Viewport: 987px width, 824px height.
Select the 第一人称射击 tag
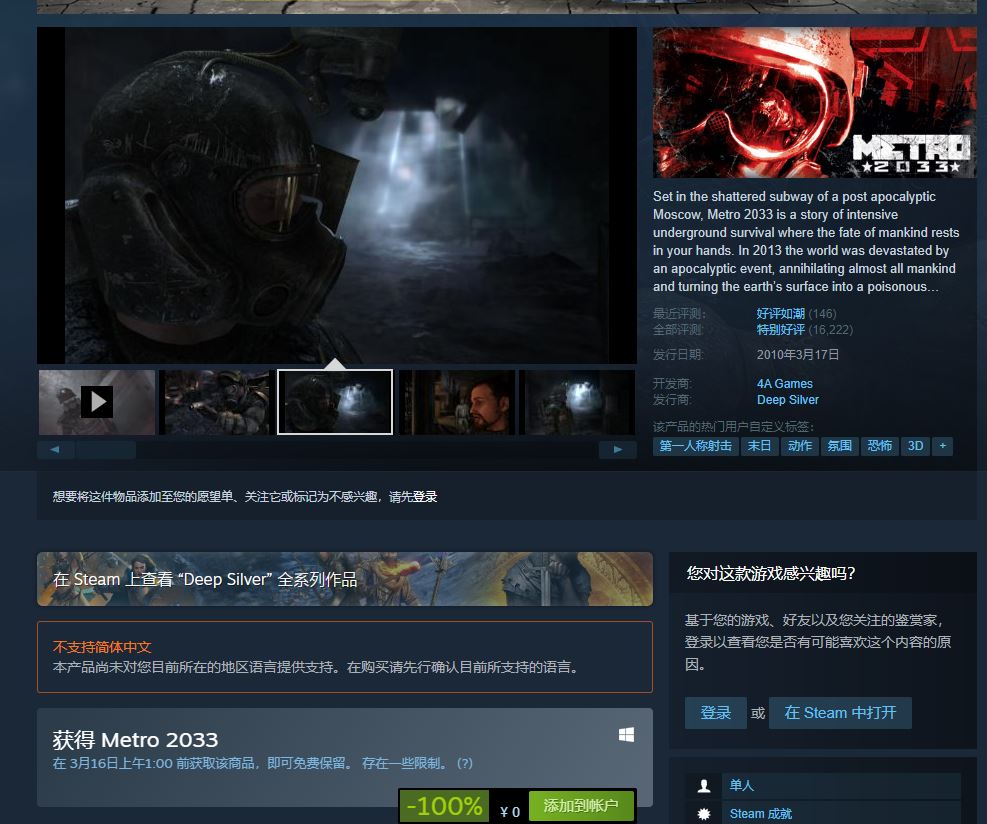(695, 446)
